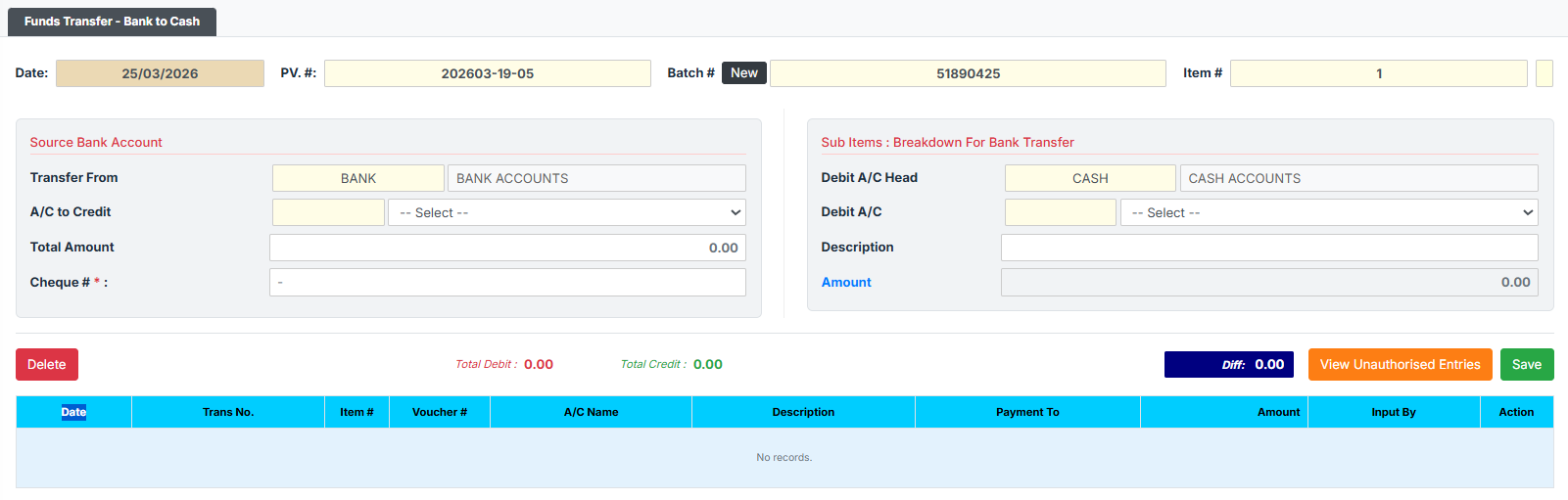Screen dimensions: 1568x500
Task: Click the blue Amount link label
Action: pos(846,283)
